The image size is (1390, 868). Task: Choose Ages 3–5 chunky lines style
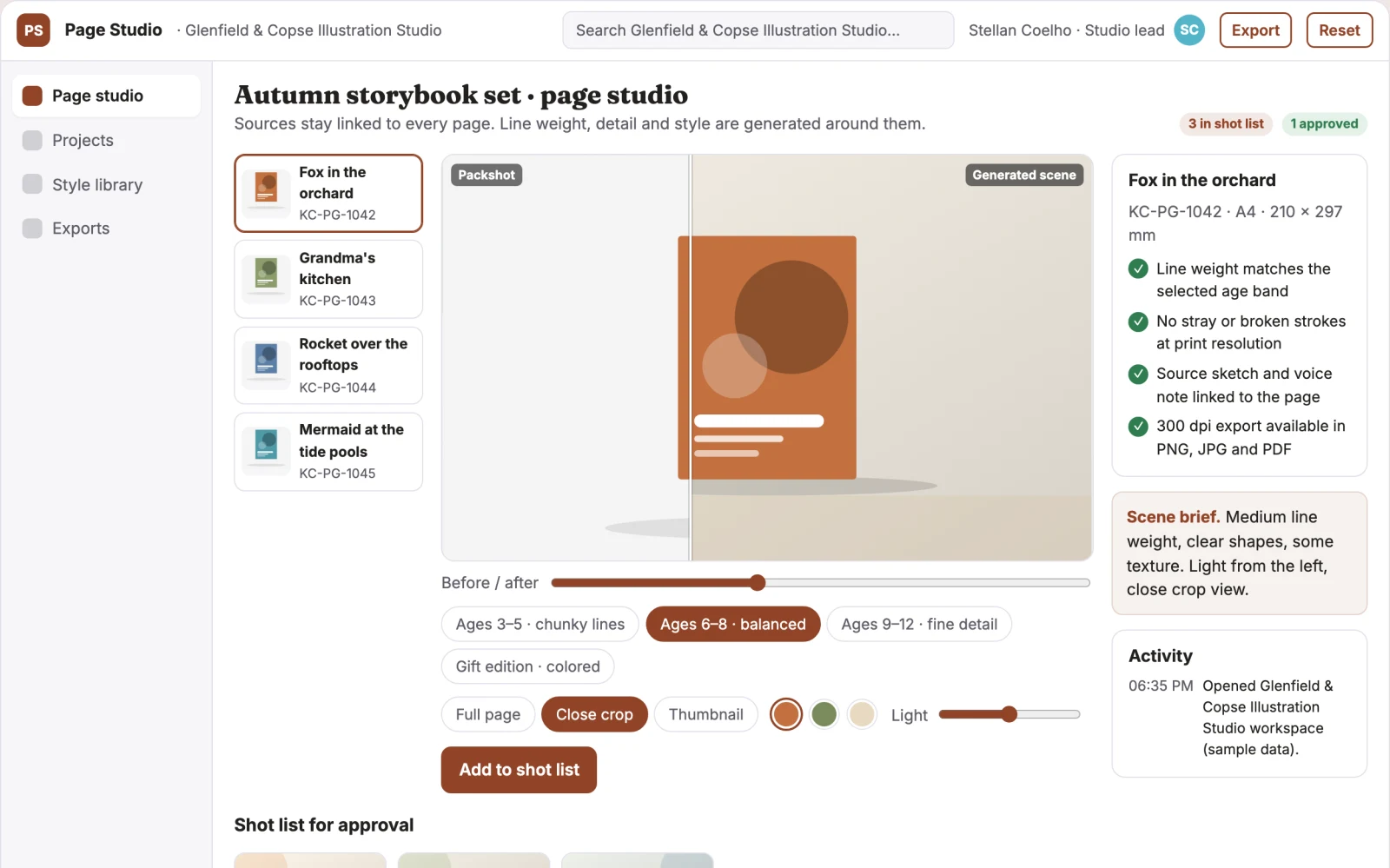click(x=540, y=624)
